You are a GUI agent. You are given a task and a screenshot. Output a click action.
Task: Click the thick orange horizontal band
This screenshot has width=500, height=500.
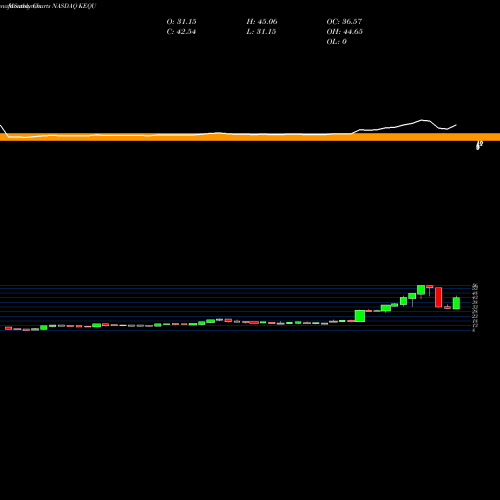click(250, 137)
